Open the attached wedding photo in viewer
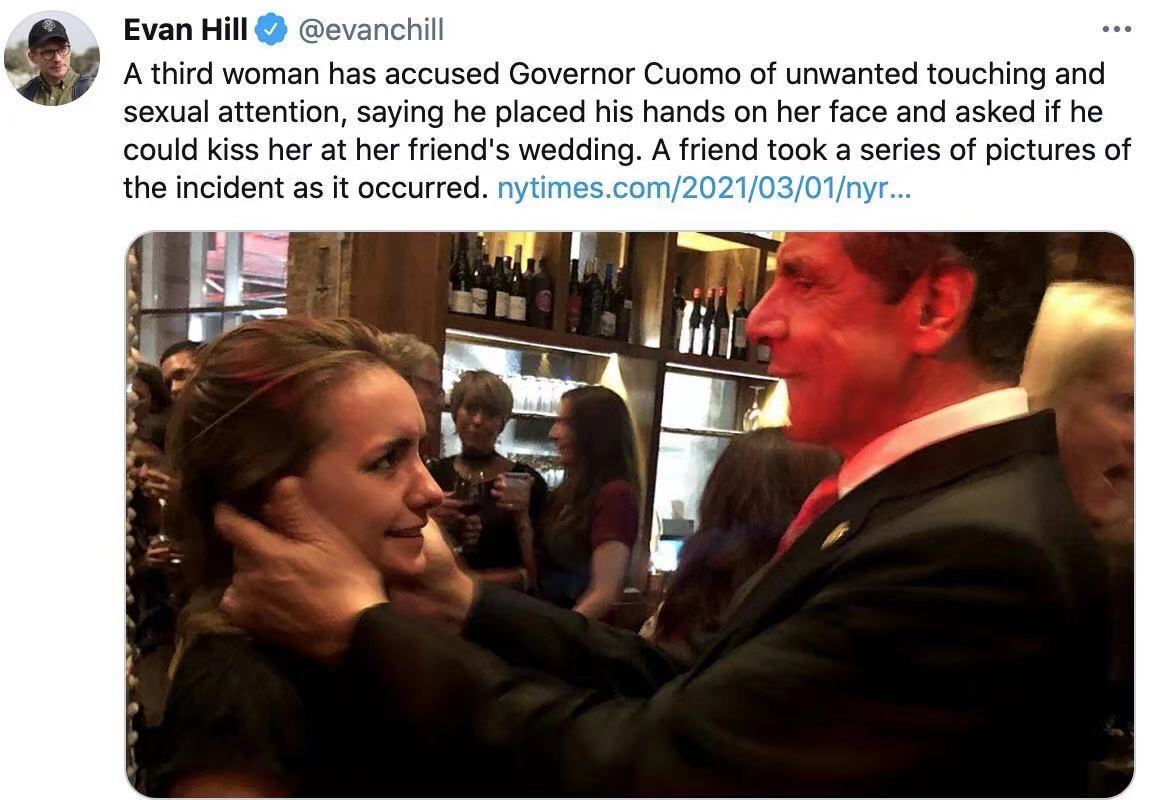 pyautogui.click(x=630, y=515)
